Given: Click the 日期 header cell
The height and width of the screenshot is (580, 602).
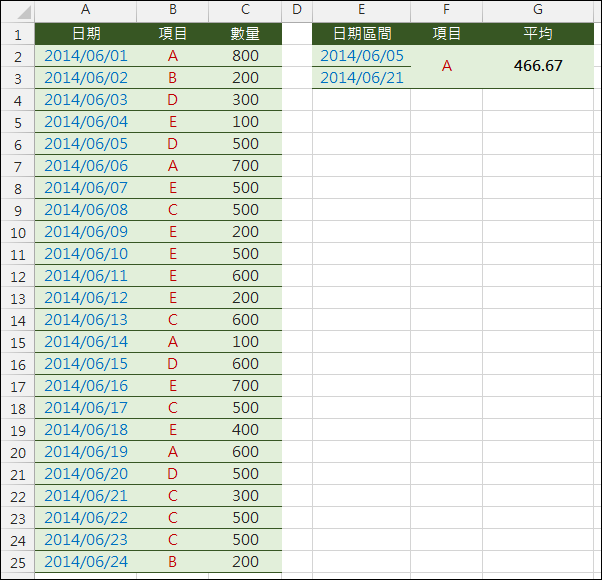Looking at the screenshot, I should 86,34.
